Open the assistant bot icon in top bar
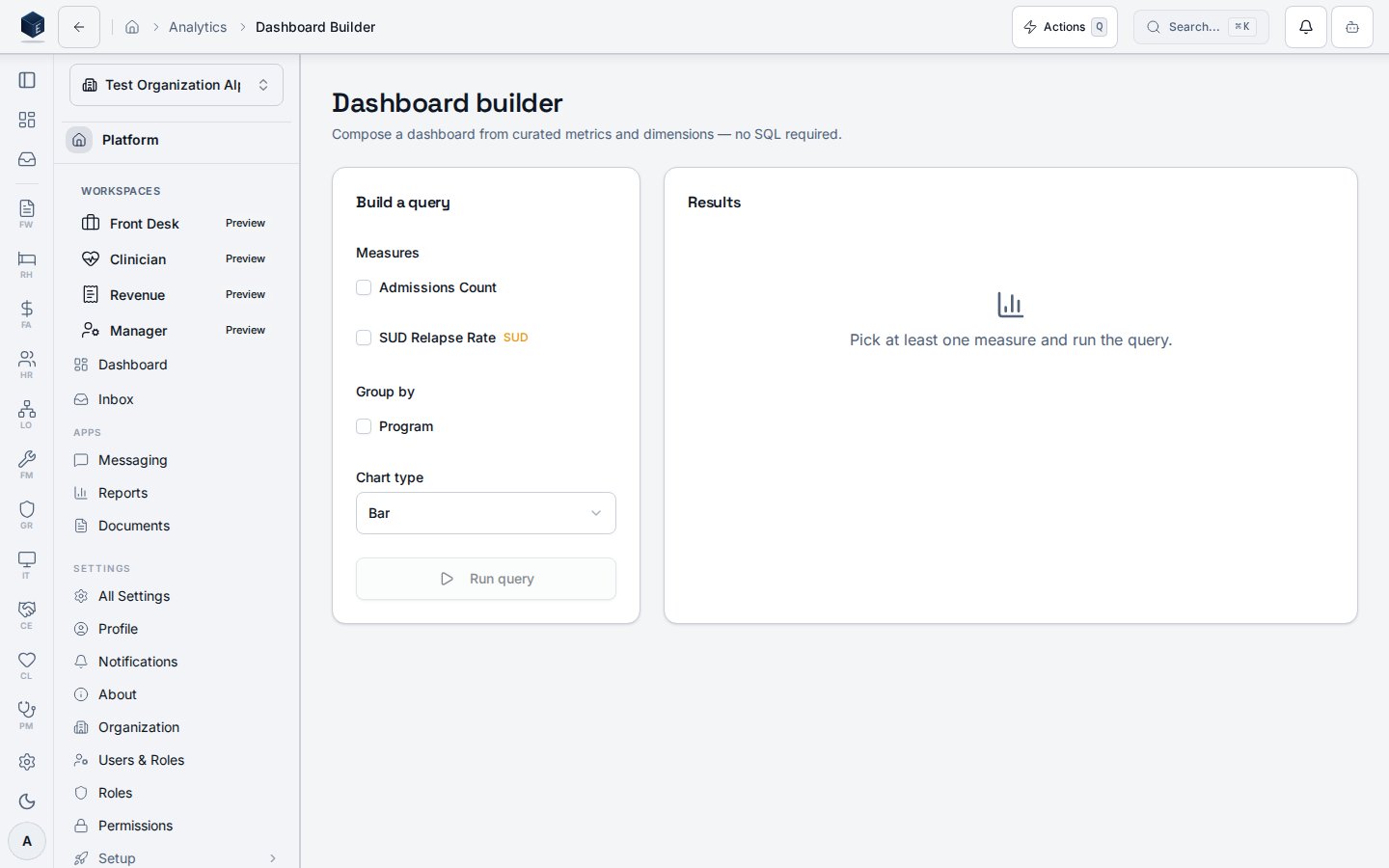Viewport: 1389px width, 868px height. tap(1352, 27)
